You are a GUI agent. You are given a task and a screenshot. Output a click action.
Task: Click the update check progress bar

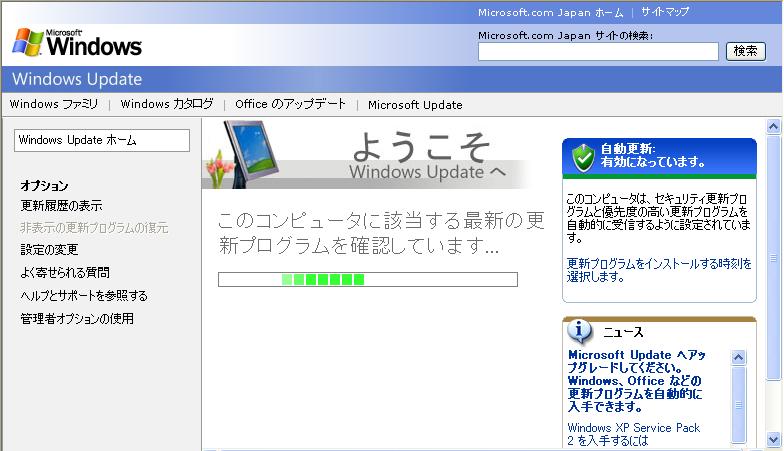[x=367, y=279]
